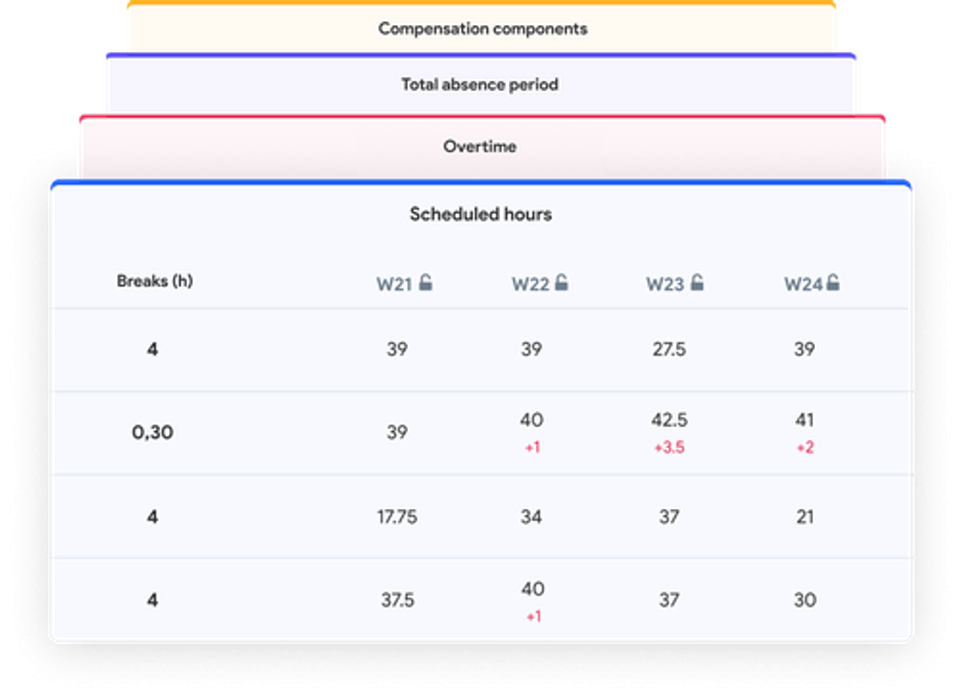The image size is (960, 695).
Task: Click the W23 week label
Action: (665, 284)
